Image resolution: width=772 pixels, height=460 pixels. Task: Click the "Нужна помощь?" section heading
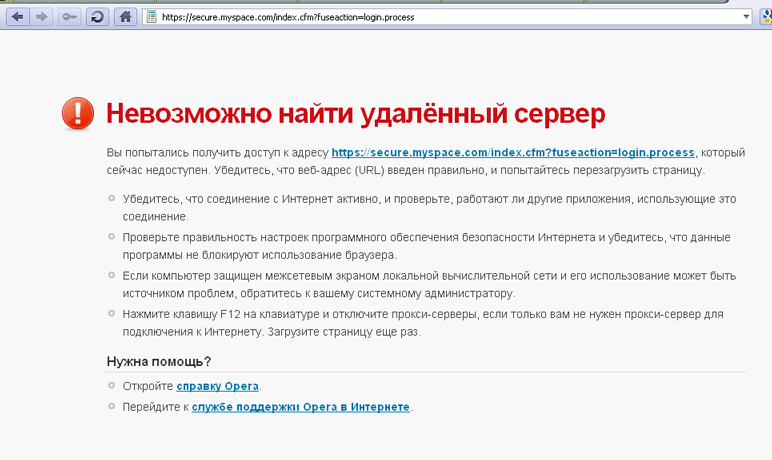point(159,361)
